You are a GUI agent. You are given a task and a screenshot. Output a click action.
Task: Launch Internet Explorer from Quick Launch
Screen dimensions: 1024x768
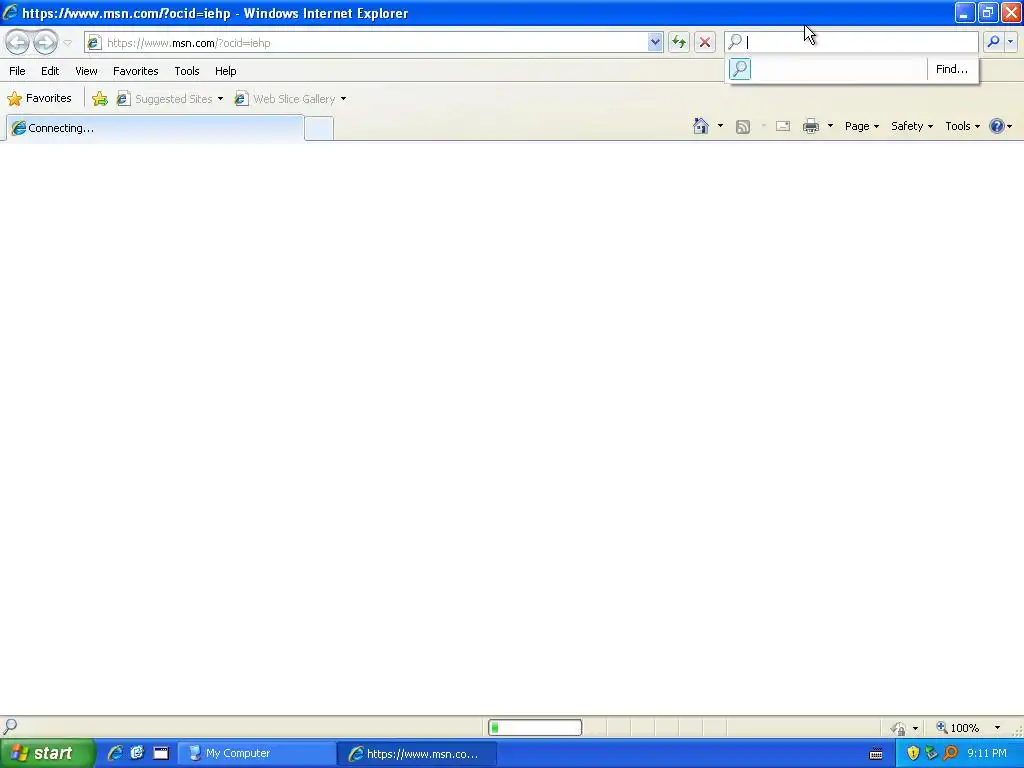point(115,753)
